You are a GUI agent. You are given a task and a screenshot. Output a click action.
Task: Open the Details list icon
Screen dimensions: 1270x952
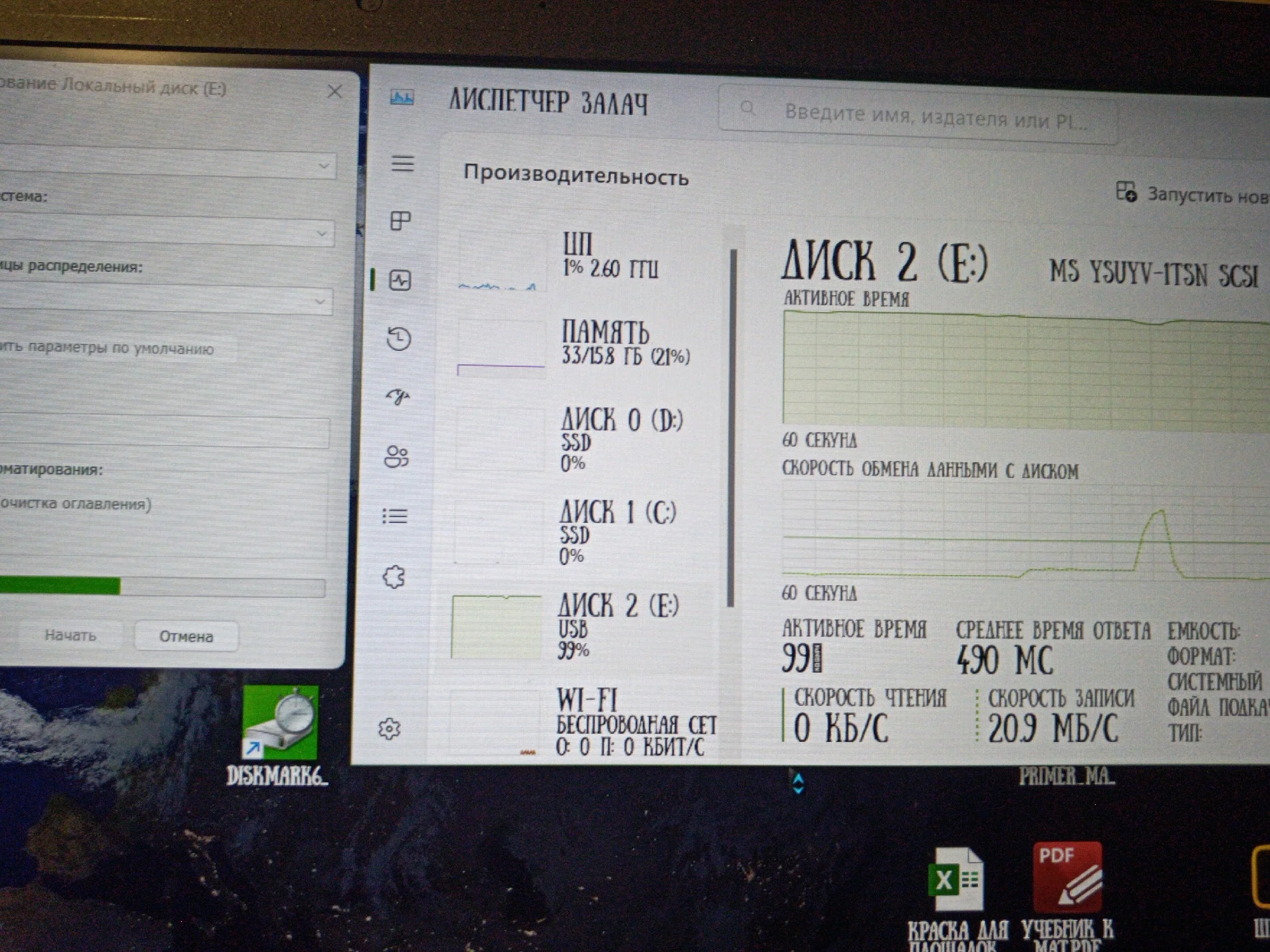coord(395,515)
